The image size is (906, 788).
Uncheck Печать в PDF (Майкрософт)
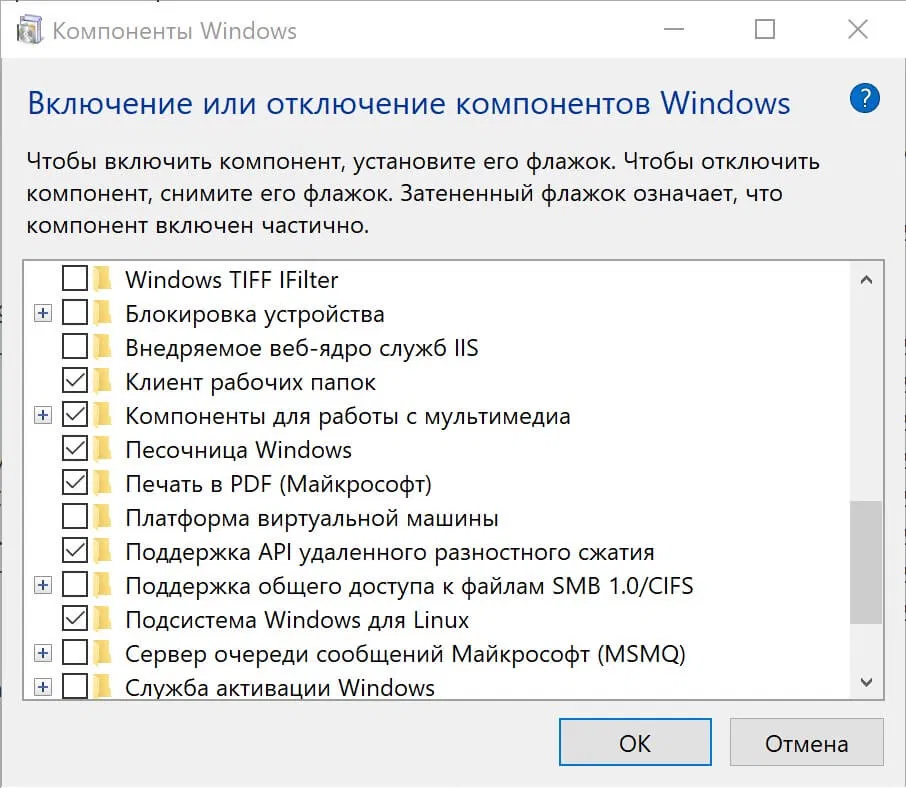tap(73, 483)
